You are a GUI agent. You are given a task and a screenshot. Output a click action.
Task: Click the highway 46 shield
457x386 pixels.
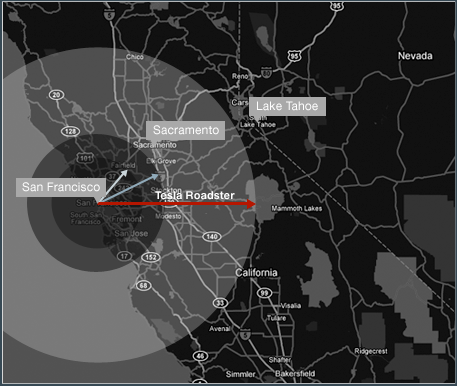(x=200, y=356)
